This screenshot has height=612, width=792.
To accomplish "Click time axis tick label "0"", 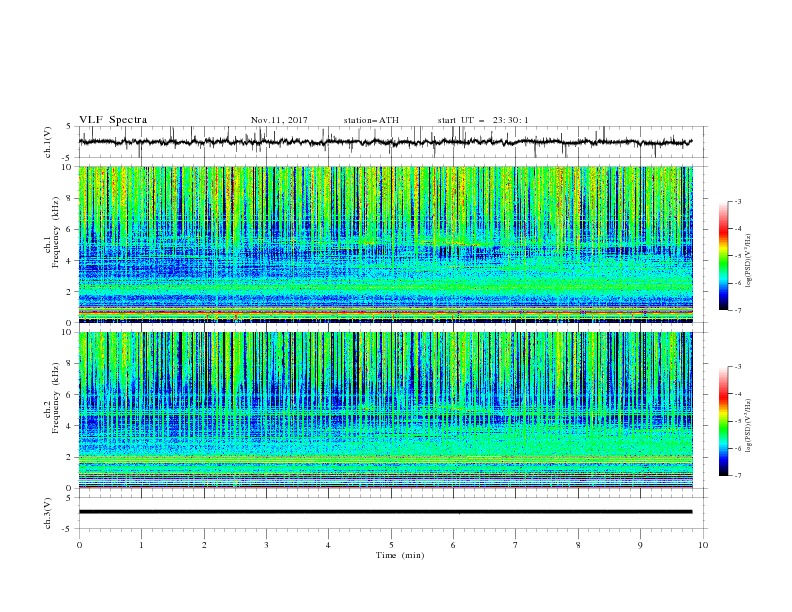I will (x=79, y=545).
